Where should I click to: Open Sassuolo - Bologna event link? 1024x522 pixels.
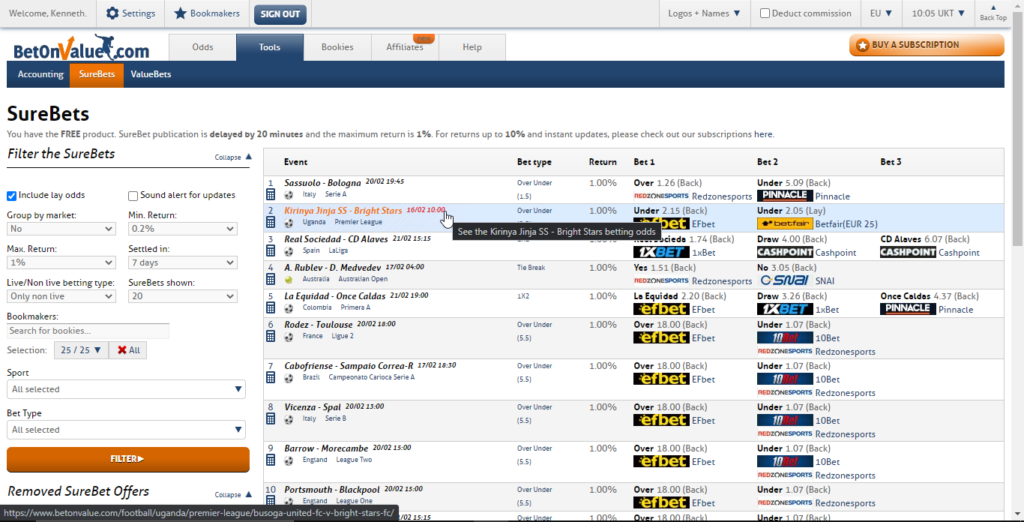[323, 183]
